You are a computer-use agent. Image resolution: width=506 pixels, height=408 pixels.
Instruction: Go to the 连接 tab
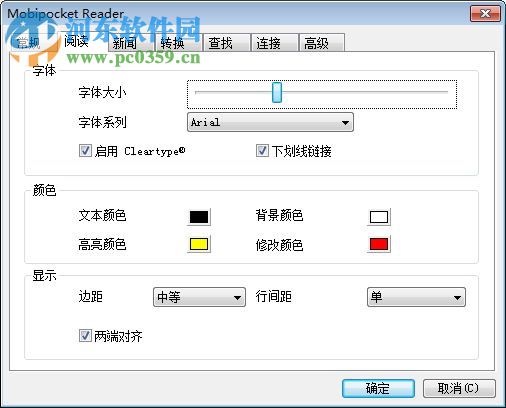click(x=275, y=43)
